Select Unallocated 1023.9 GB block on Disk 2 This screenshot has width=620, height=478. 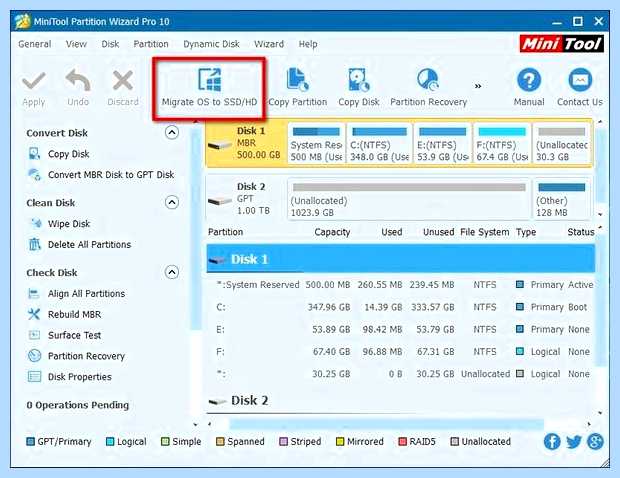409,199
